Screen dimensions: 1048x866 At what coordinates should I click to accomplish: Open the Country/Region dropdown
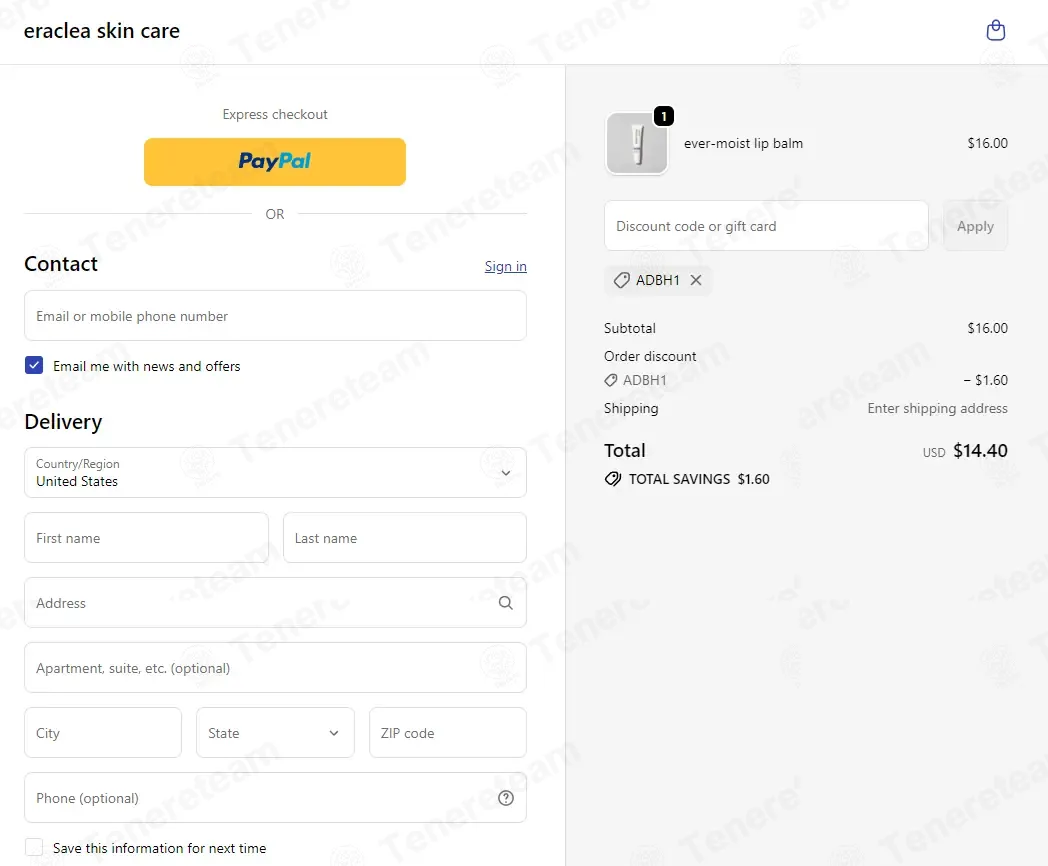coord(275,472)
